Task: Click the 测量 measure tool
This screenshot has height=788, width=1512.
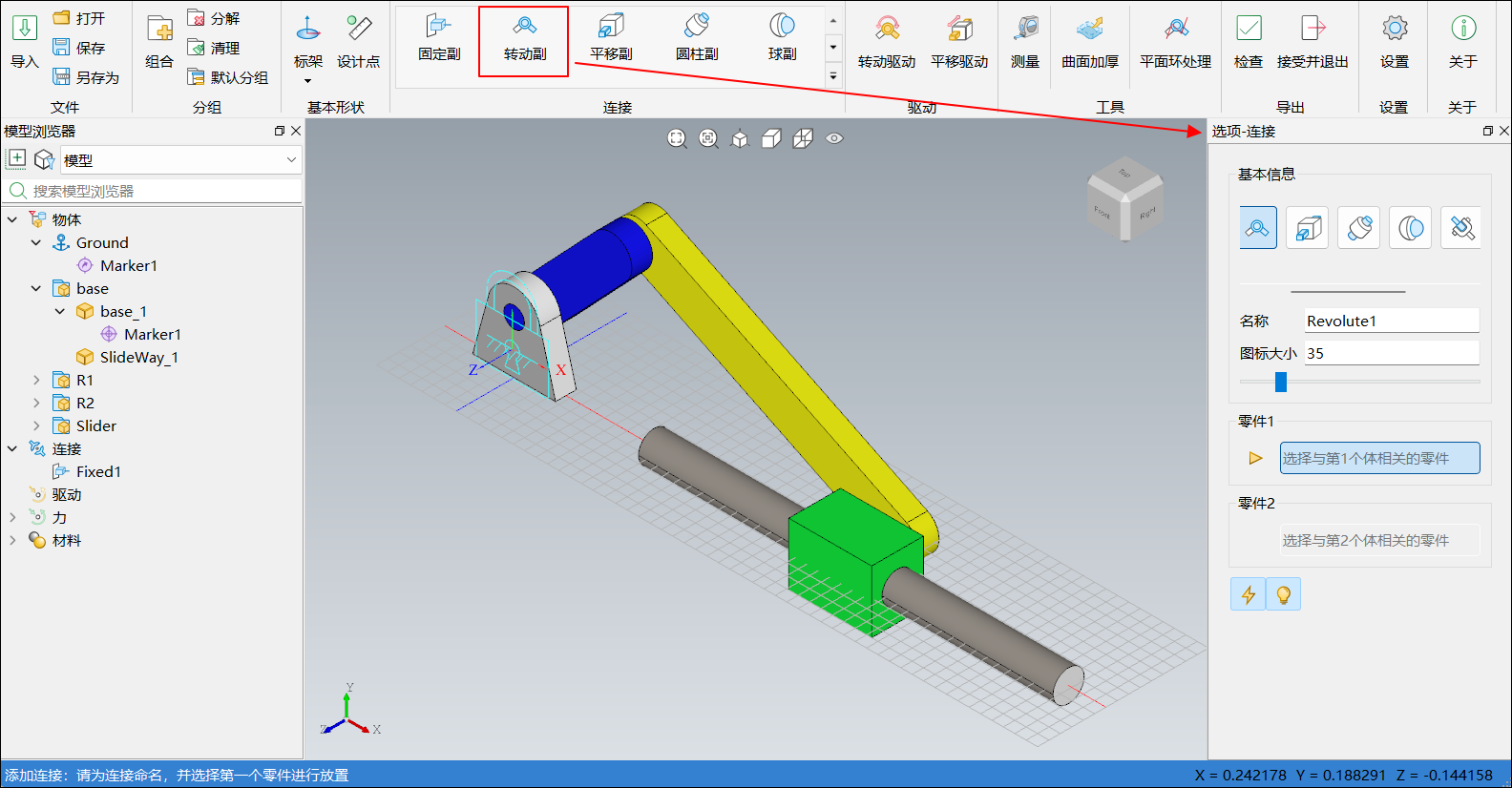Action: click(x=1024, y=43)
